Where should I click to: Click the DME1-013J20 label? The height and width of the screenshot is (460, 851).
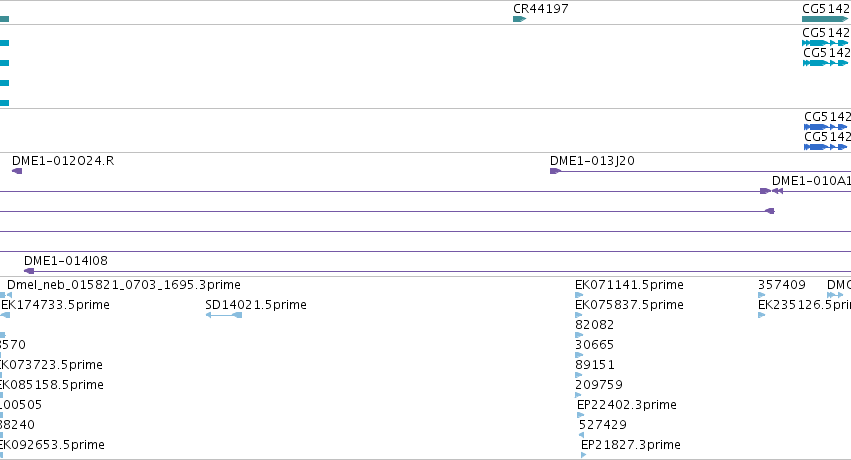592,161
